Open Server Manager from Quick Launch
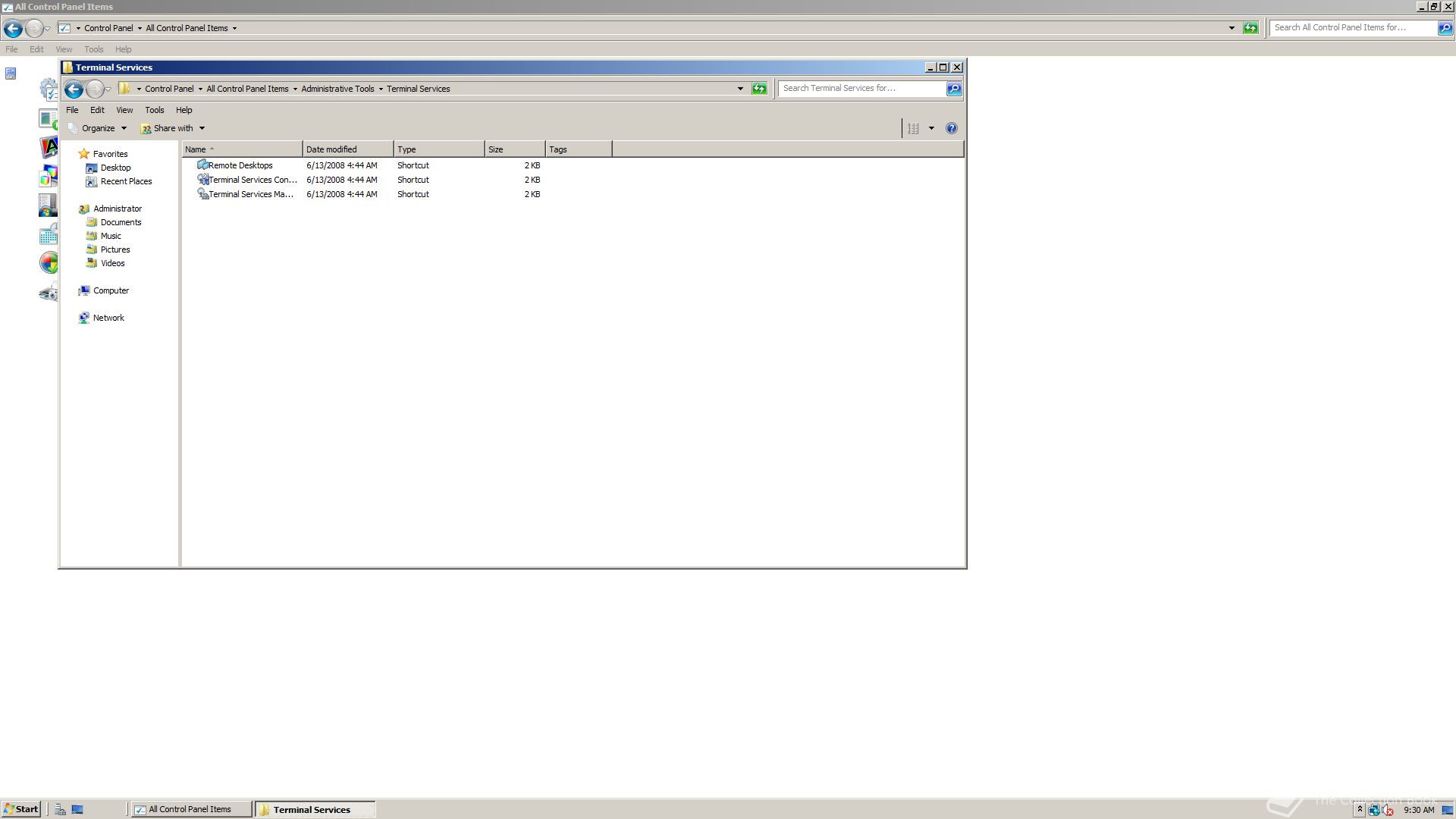This screenshot has height=819, width=1456. click(x=60, y=809)
